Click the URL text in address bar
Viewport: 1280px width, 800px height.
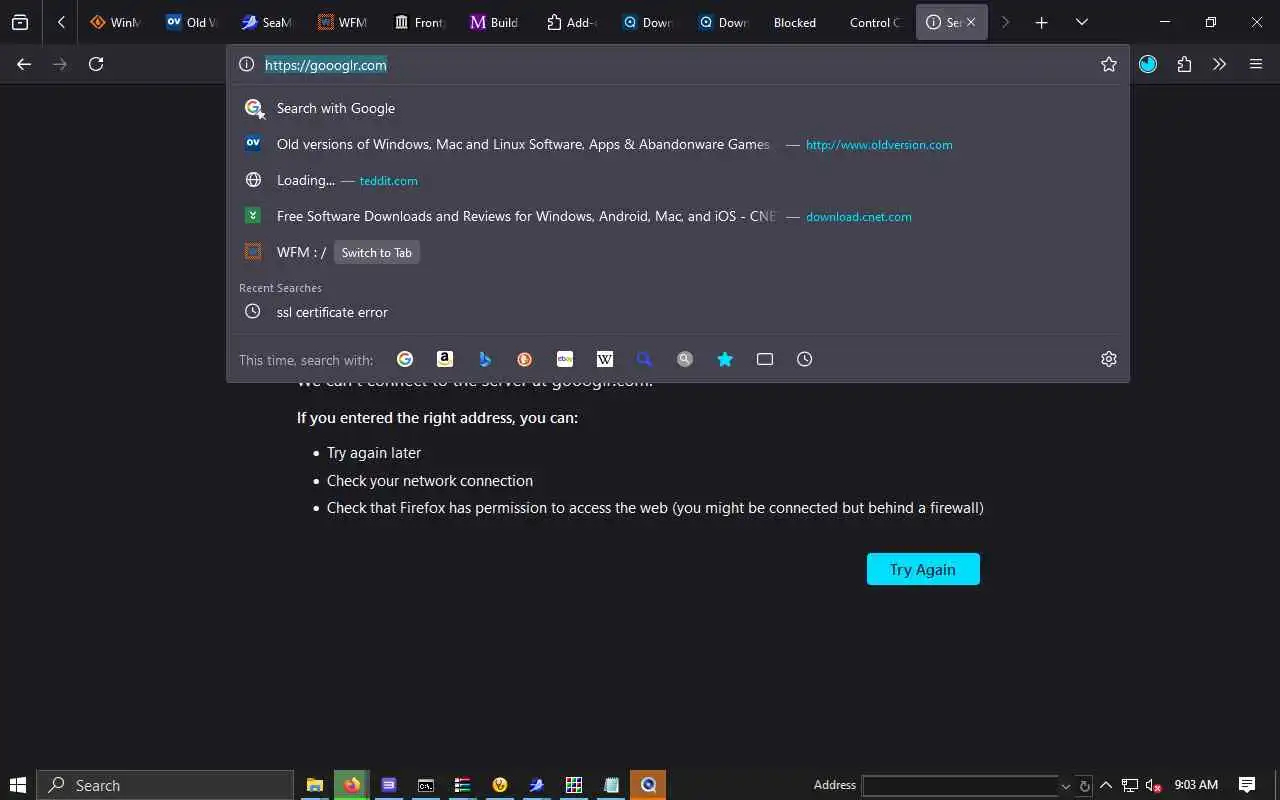(x=326, y=64)
